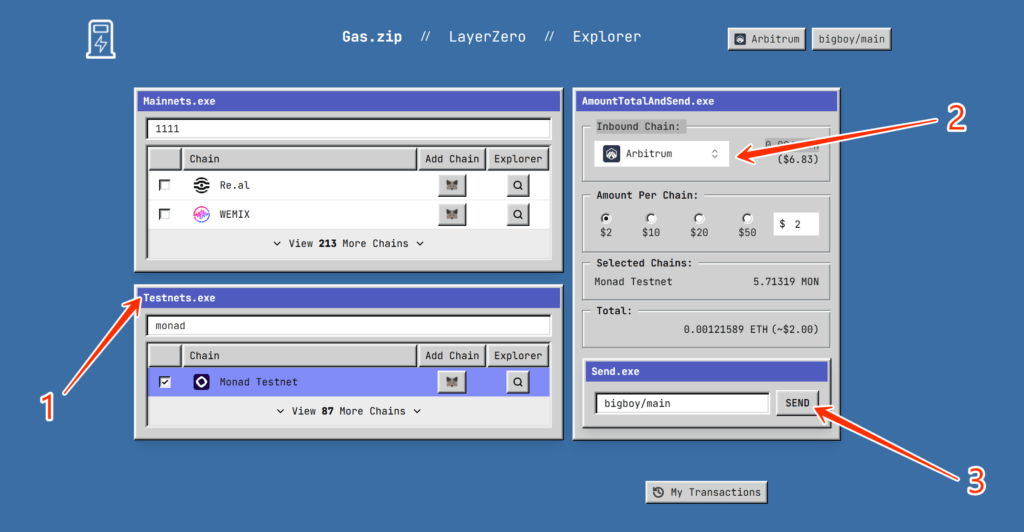Open the Inbound Chain Arbitrum dropdown
1024x532 pixels.
tap(662, 153)
